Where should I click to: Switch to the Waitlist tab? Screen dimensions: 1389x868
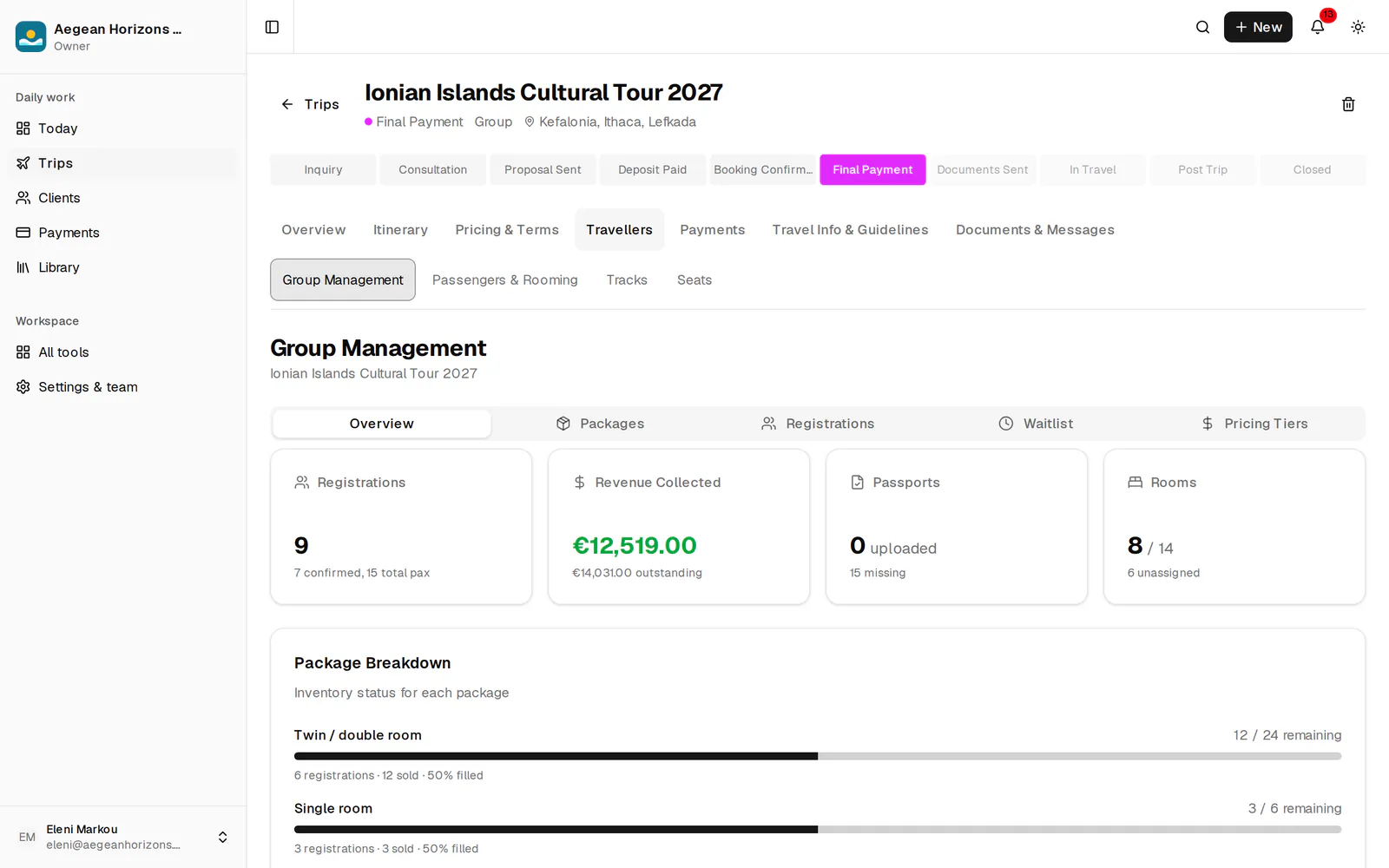[x=1036, y=424]
